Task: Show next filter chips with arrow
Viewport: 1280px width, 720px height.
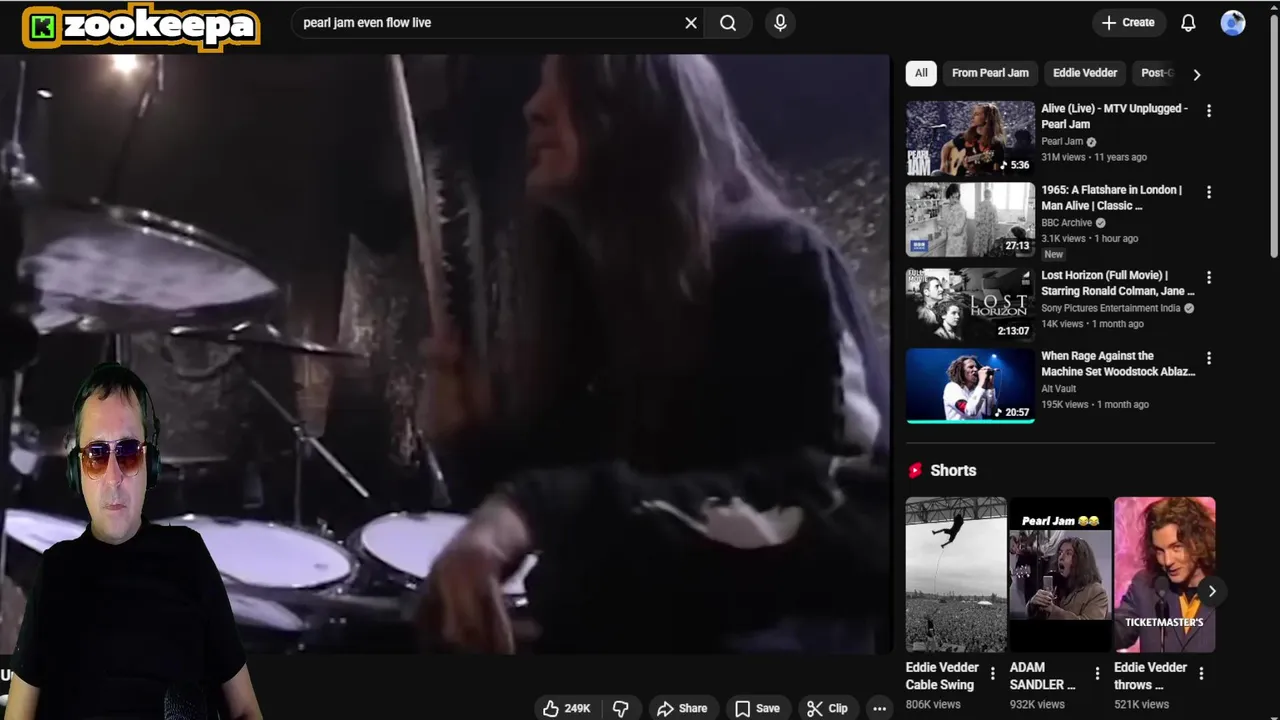Action: tap(1196, 73)
